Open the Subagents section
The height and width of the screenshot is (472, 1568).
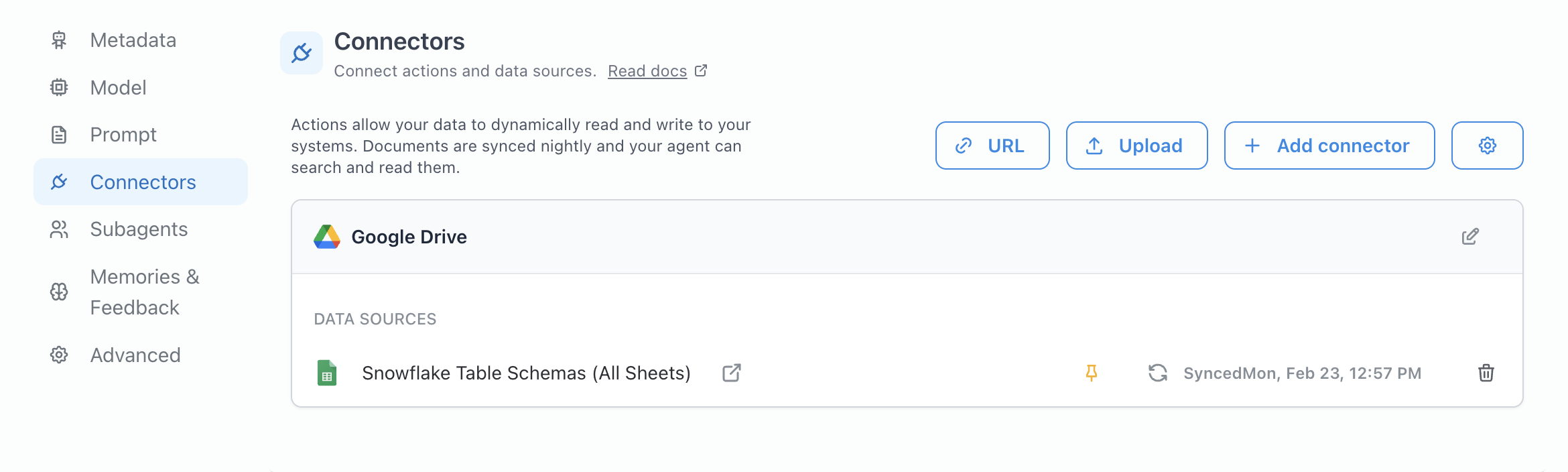coord(139,229)
